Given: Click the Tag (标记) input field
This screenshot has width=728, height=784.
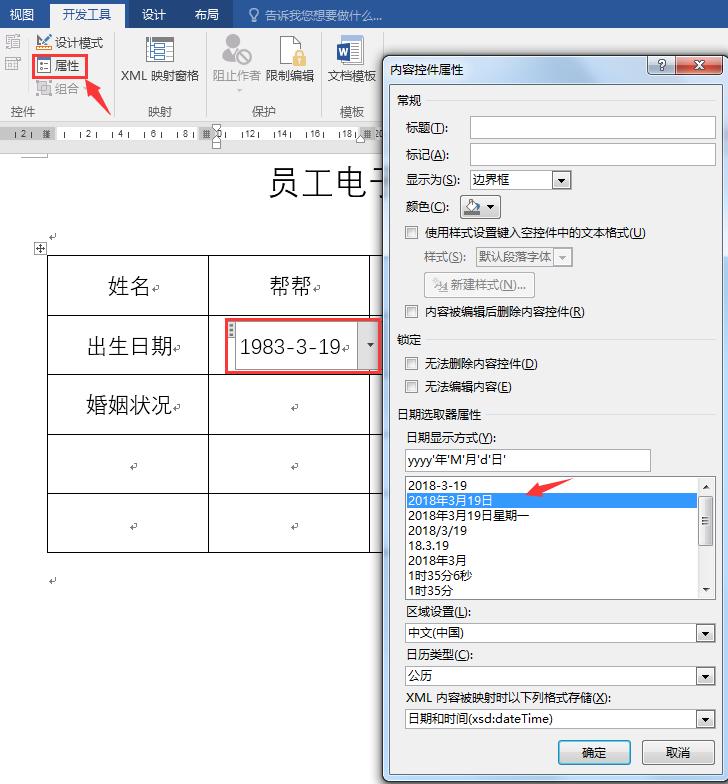Looking at the screenshot, I should pos(592,154).
